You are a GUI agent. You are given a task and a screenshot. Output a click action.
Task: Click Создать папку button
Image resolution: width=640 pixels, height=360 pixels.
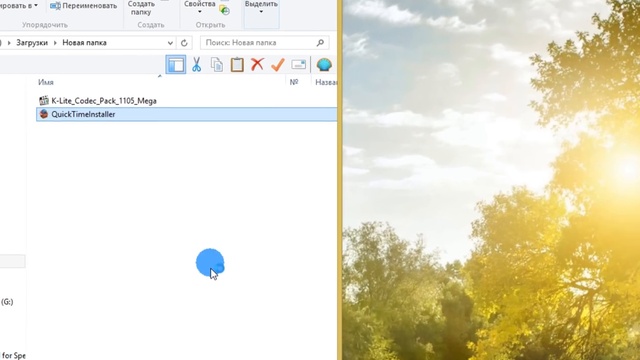click(x=141, y=8)
